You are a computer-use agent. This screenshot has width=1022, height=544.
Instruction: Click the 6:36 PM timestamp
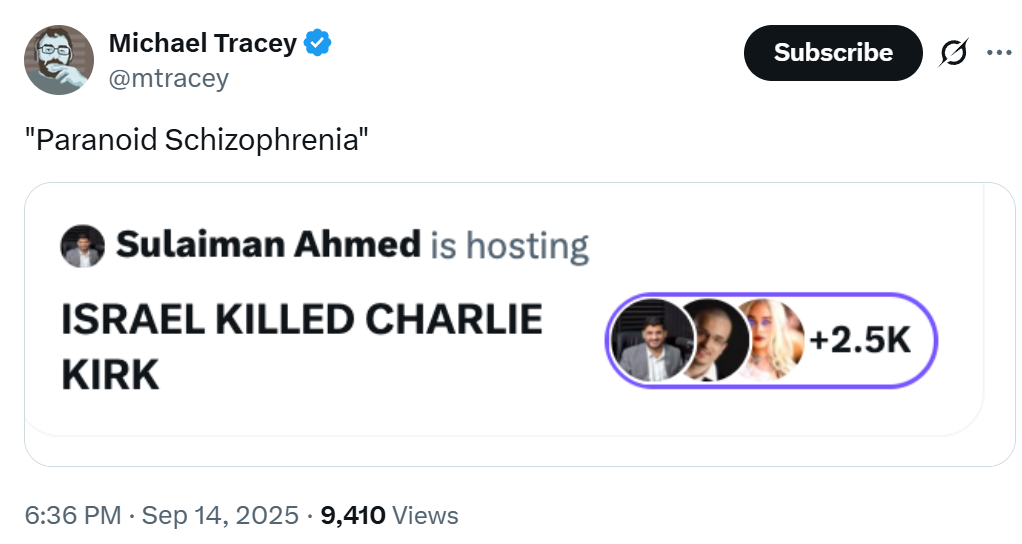click(73, 516)
